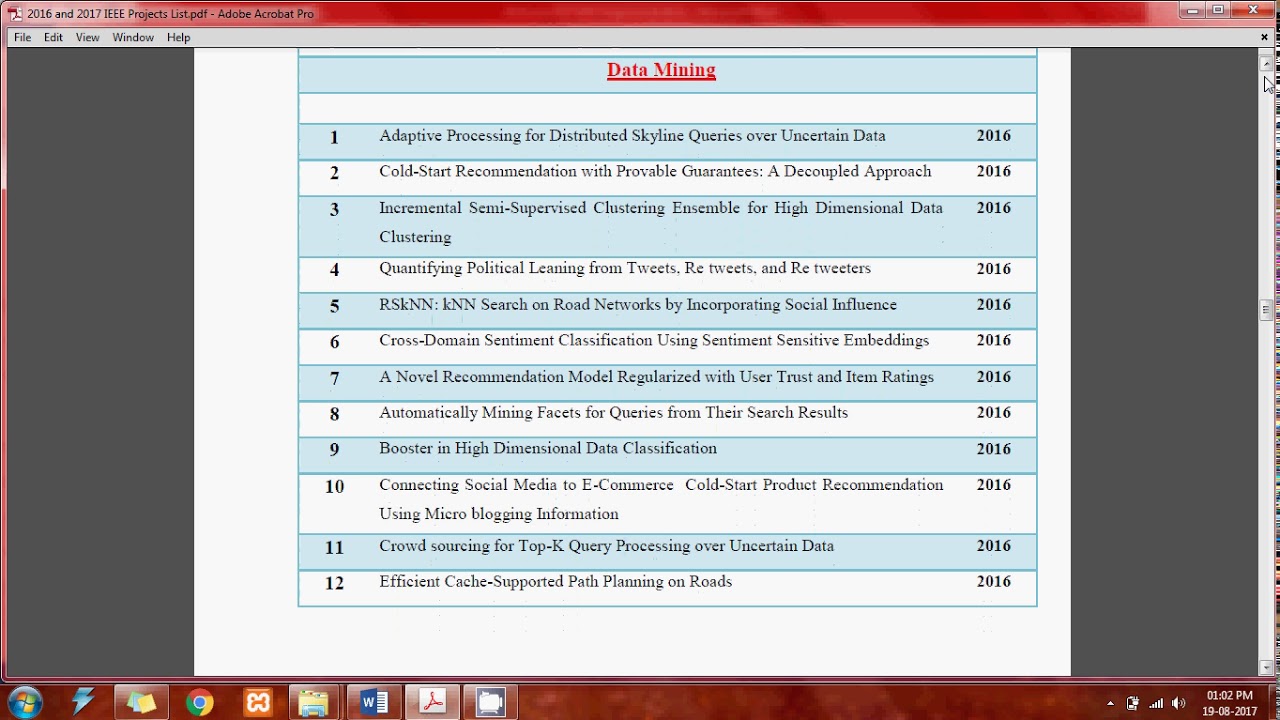Click year 2016 in the Efficient Cache-Supported row
Image resolution: width=1280 pixels, height=720 pixels.
(x=994, y=582)
